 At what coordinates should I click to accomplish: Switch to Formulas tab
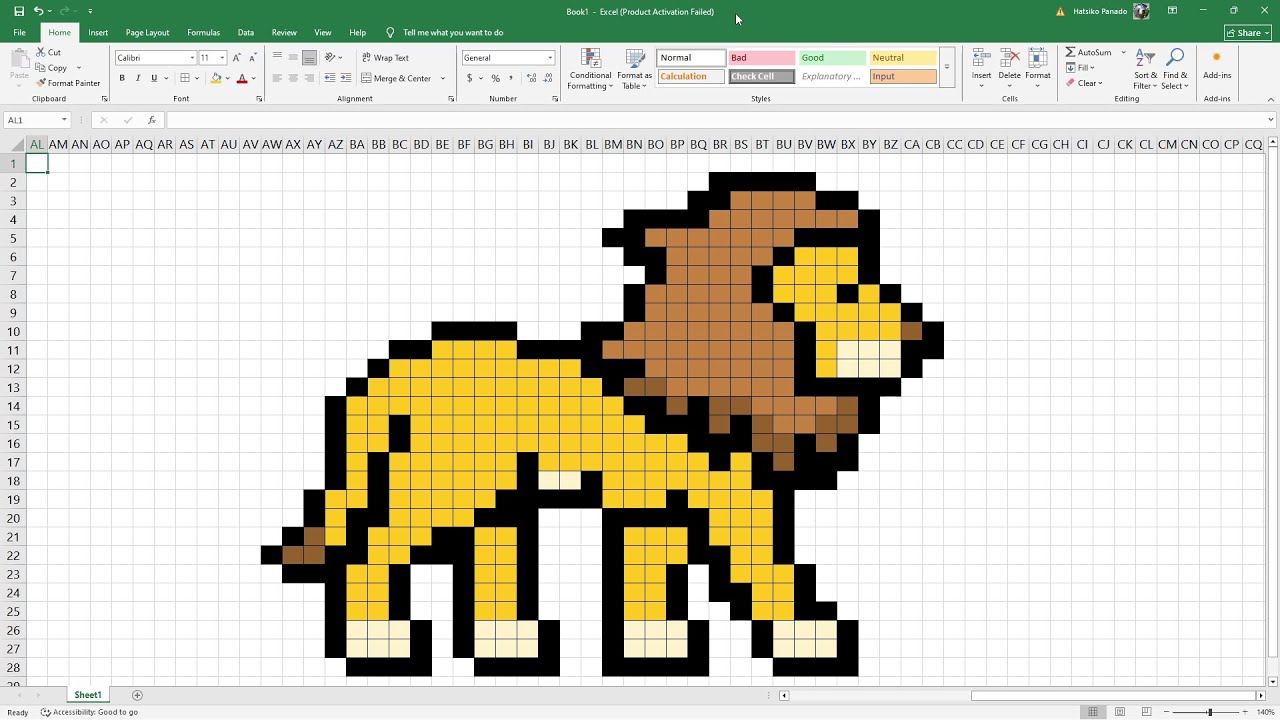[203, 33]
